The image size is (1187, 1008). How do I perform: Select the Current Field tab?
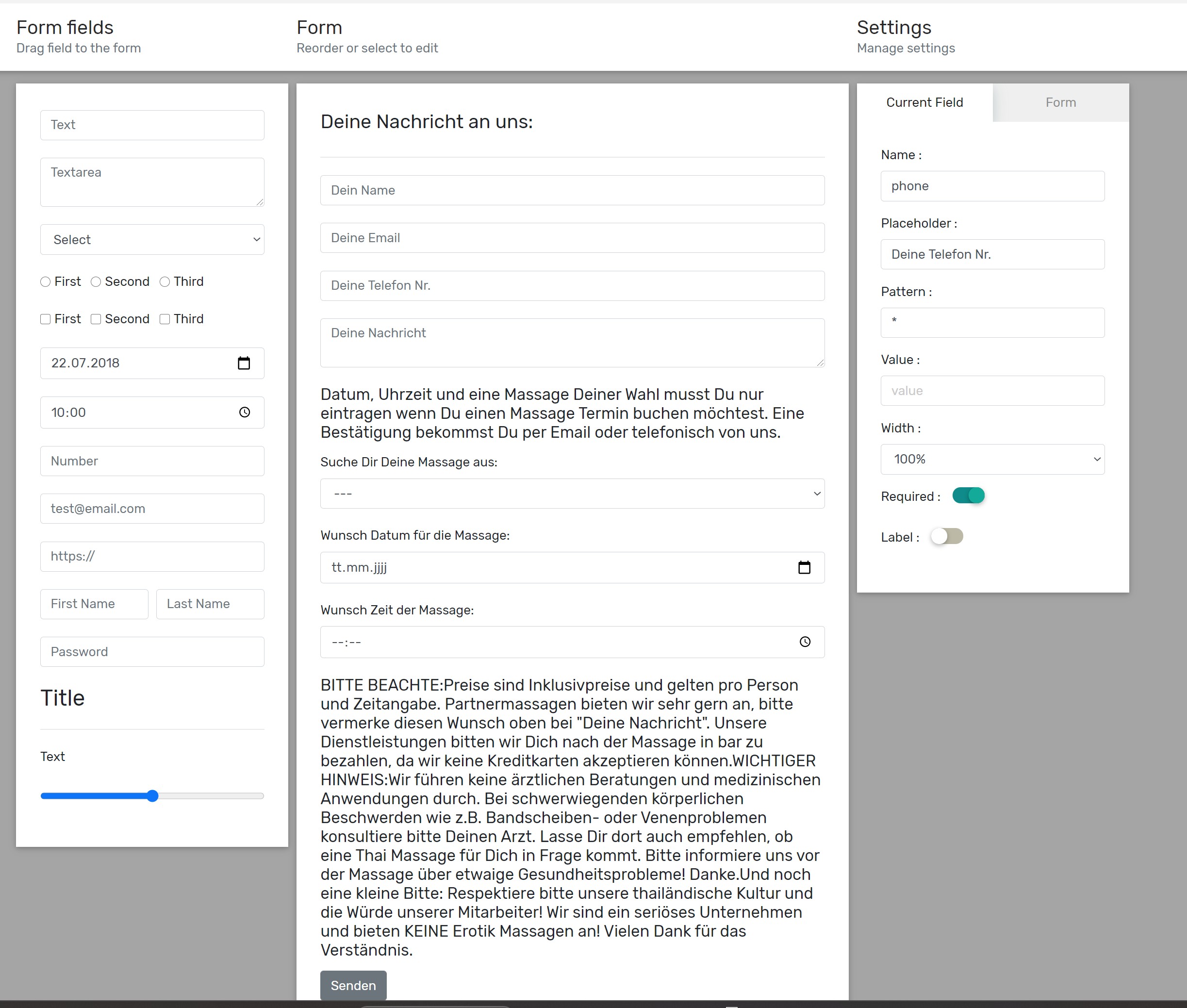(924, 103)
